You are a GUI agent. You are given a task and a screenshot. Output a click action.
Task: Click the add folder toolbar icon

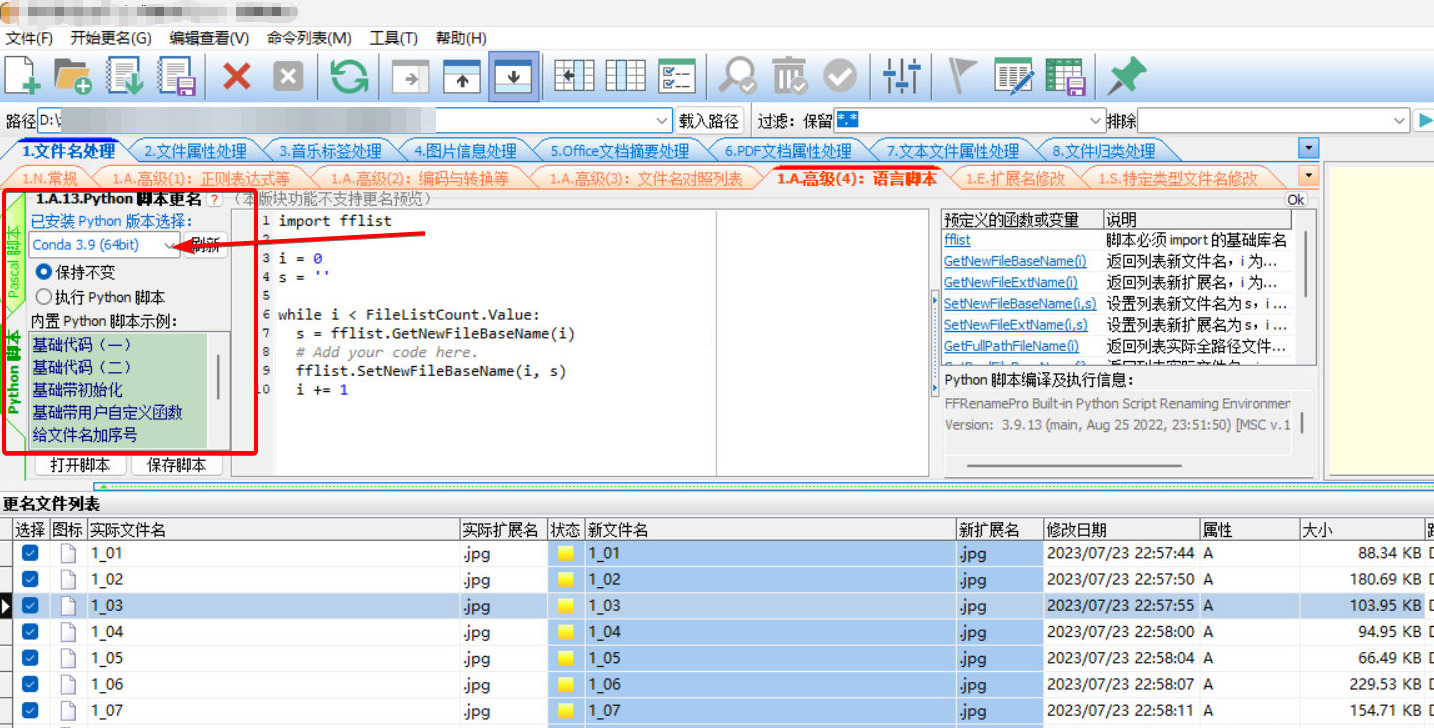(73, 77)
